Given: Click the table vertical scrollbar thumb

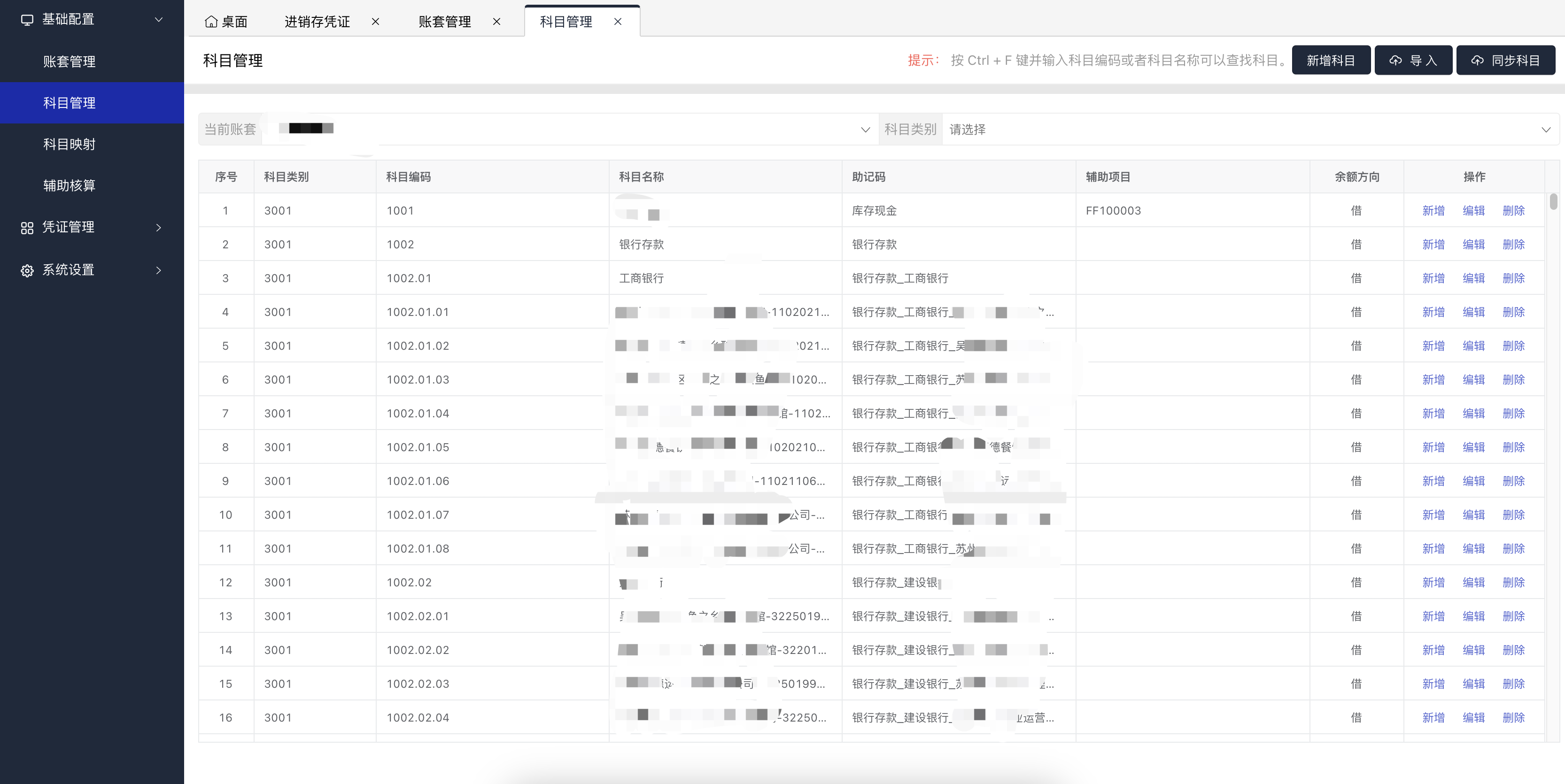Looking at the screenshot, I should click(1553, 201).
